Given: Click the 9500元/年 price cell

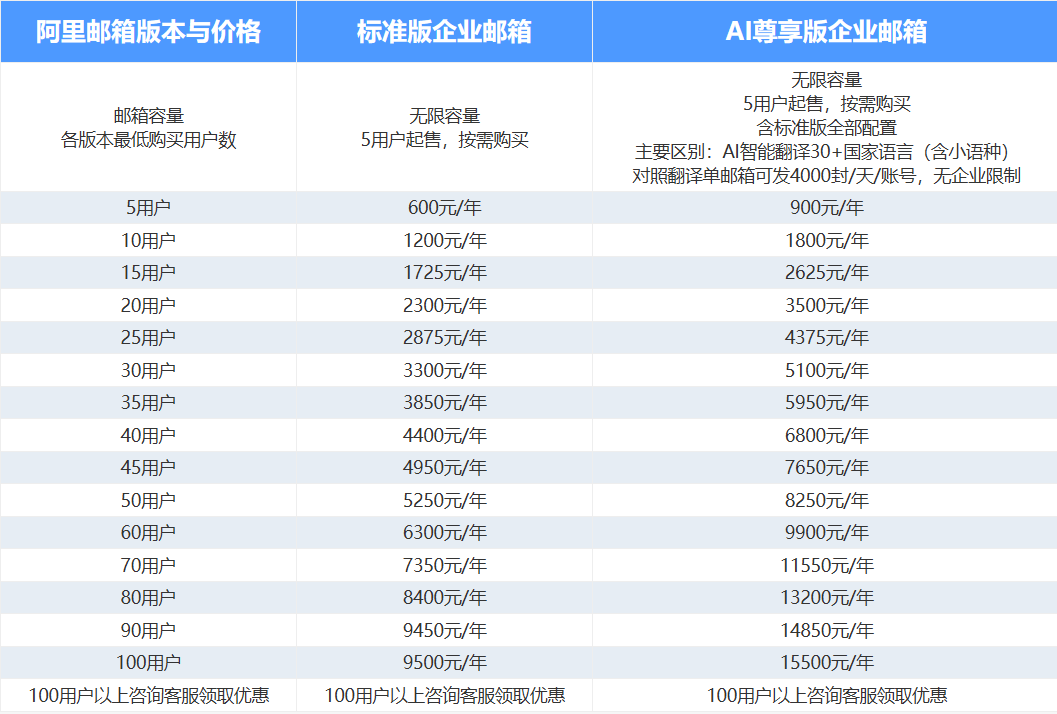Looking at the screenshot, I should tap(444, 662).
